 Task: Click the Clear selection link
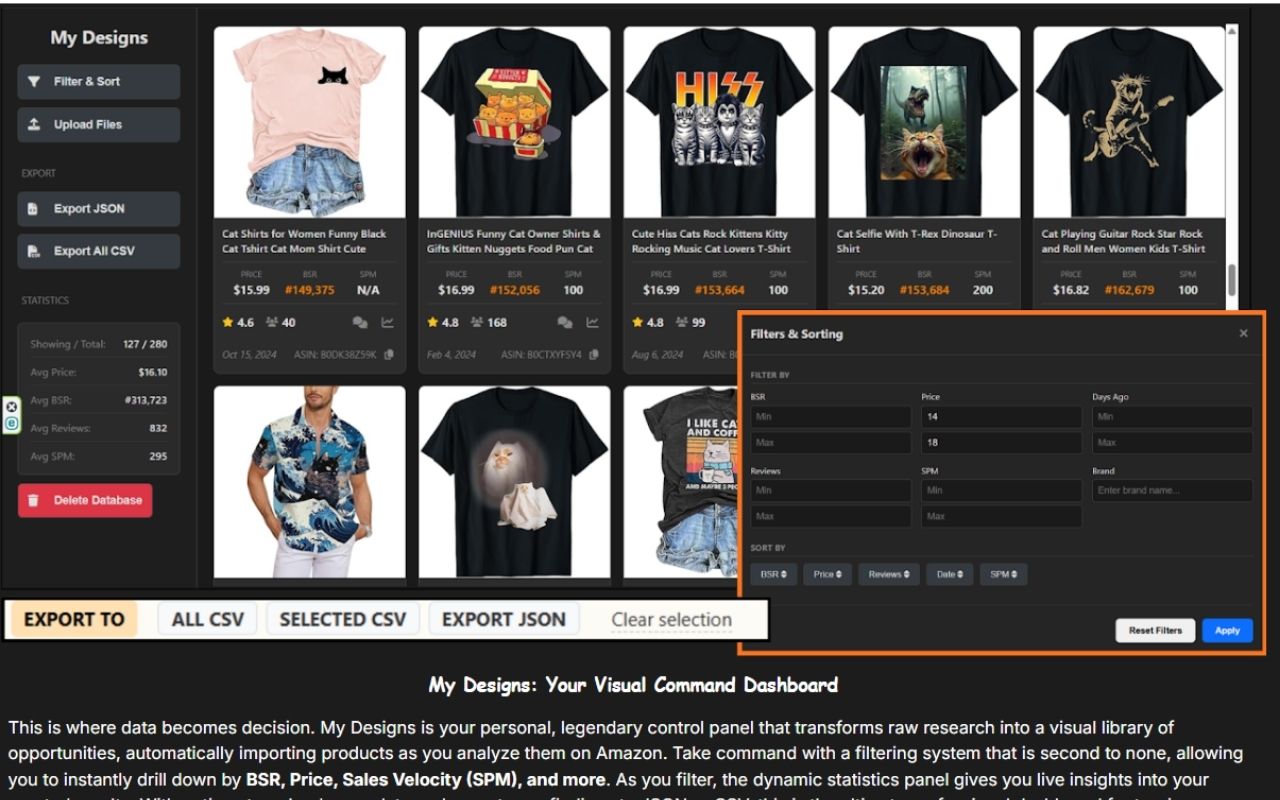(x=671, y=619)
